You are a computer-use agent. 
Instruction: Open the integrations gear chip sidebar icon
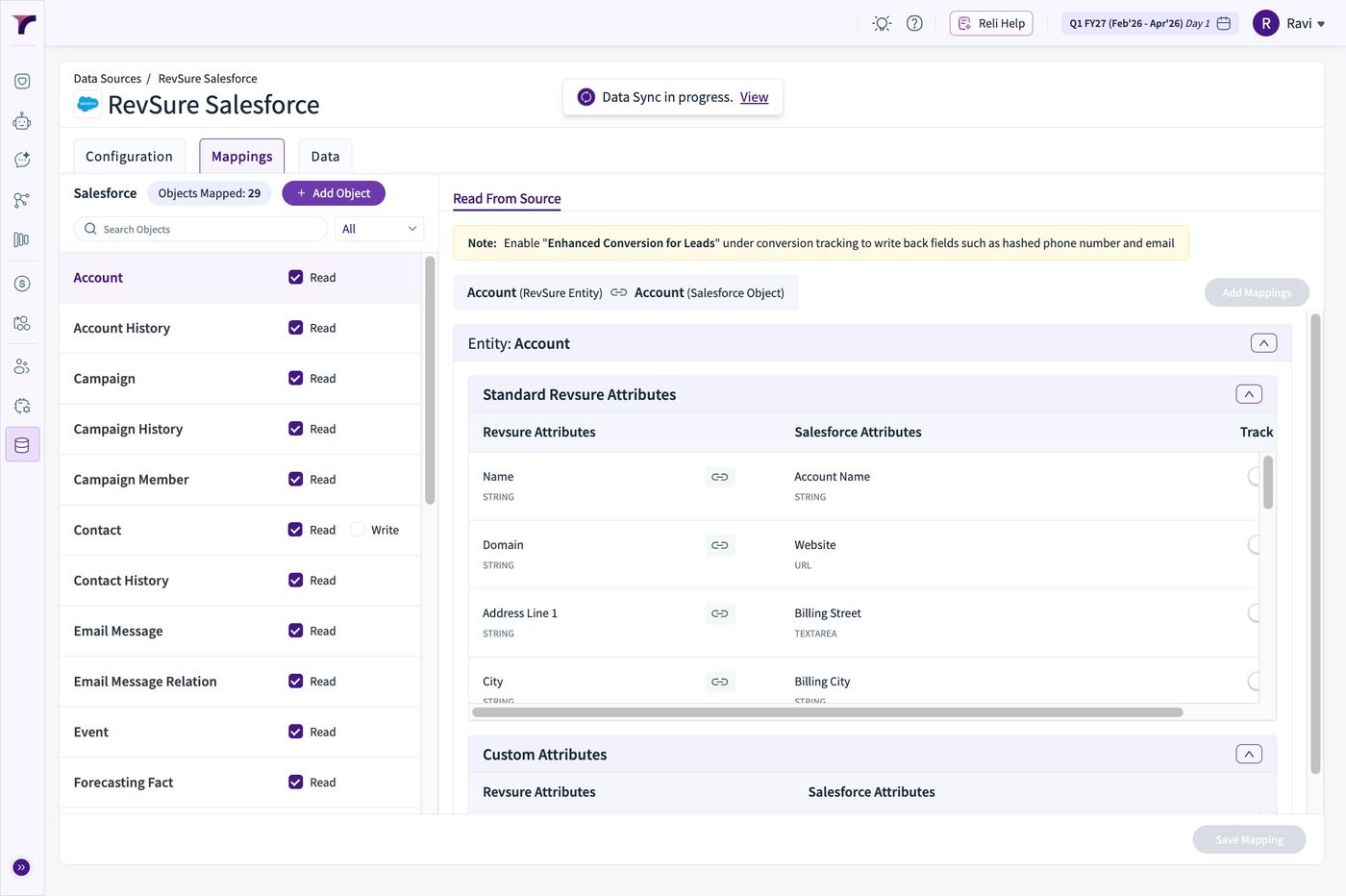coord(22,406)
